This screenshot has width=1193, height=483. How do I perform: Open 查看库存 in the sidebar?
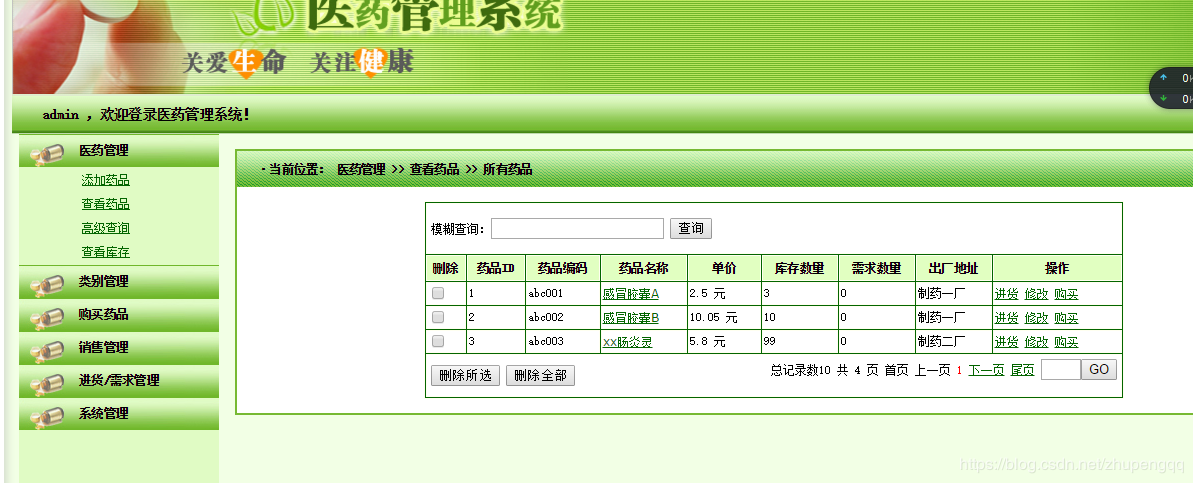click(x=105, y=252)
